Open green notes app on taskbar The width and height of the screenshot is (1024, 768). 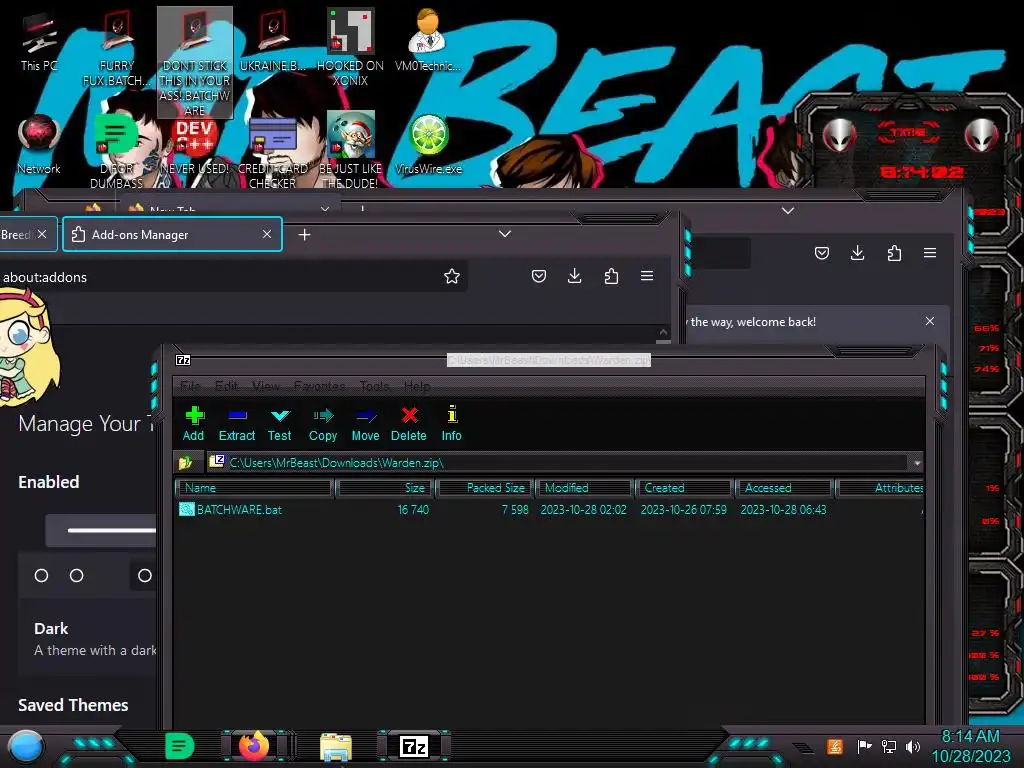coord(179,746)
